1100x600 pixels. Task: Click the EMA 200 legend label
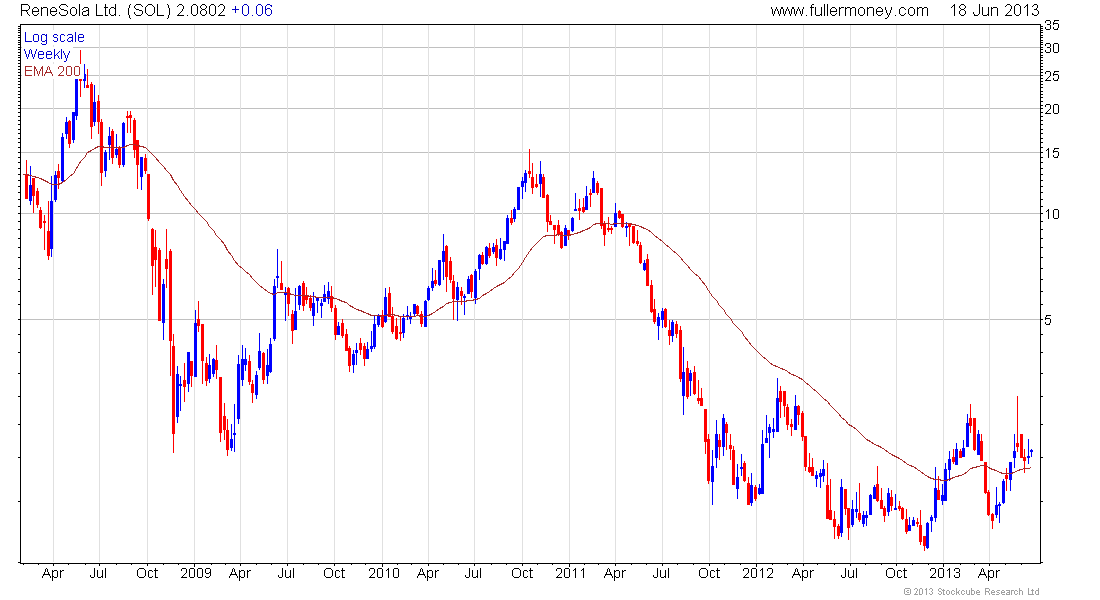pyautogui.click(x=52, y=71)
